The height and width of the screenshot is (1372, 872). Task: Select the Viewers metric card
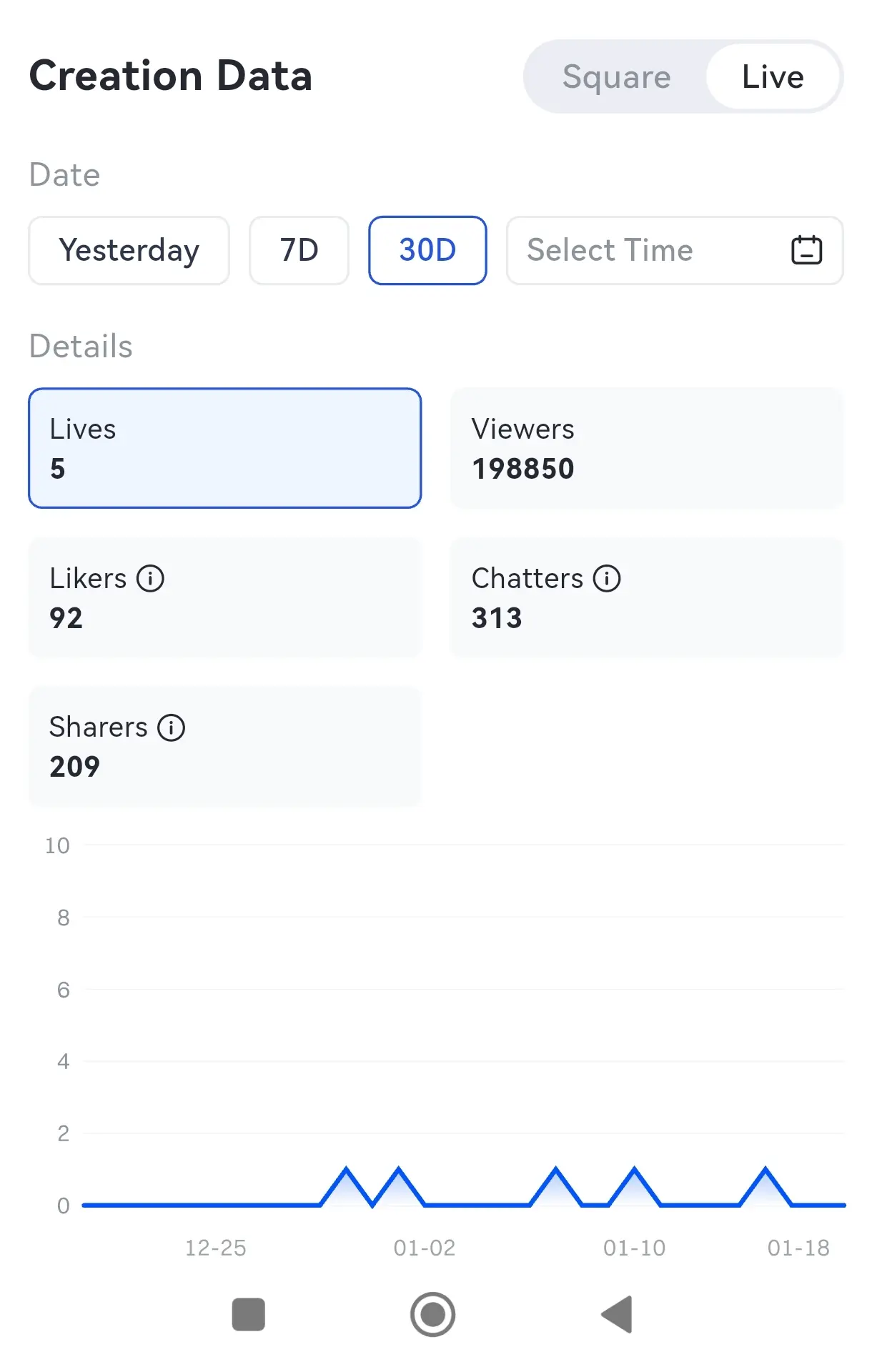(x=646, y=448)
